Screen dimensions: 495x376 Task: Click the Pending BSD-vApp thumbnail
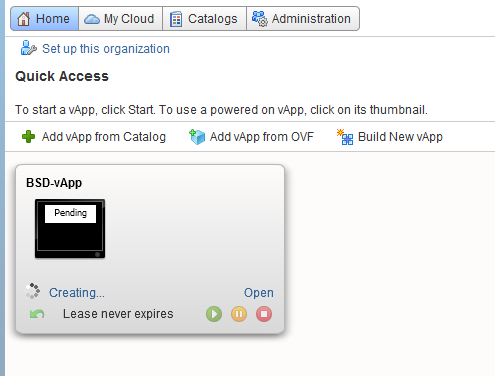pos(70,229)
